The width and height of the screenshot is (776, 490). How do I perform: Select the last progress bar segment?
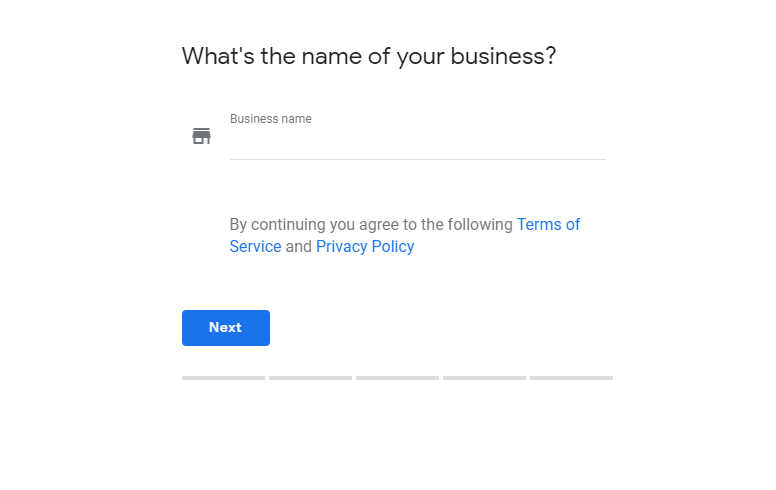pyautogui.click(x=572, y=378)
